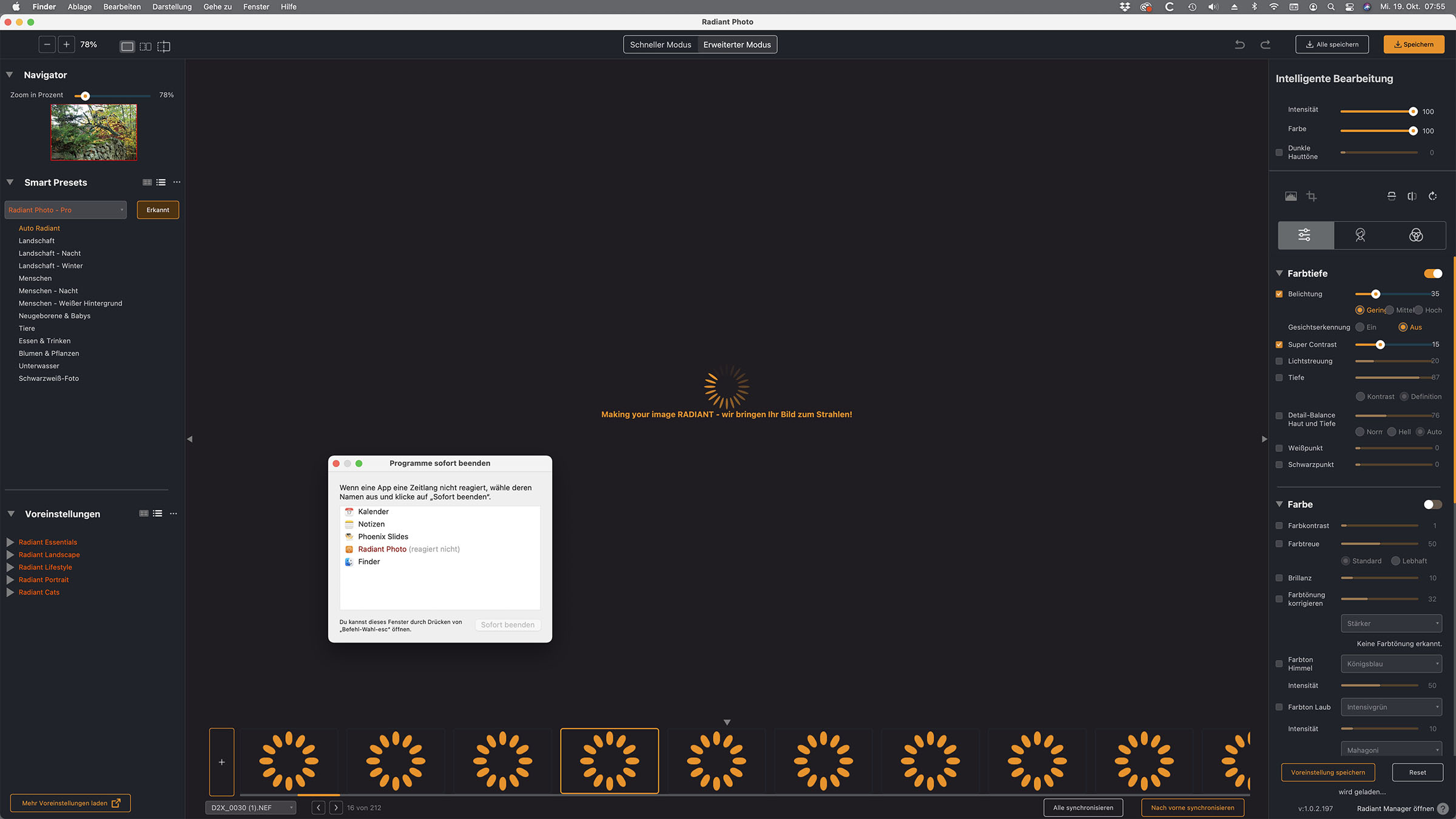The image size is (1456, 819).
Task: Enable the Weißpunkt checkbox
Action: (x=1279, y=448)
